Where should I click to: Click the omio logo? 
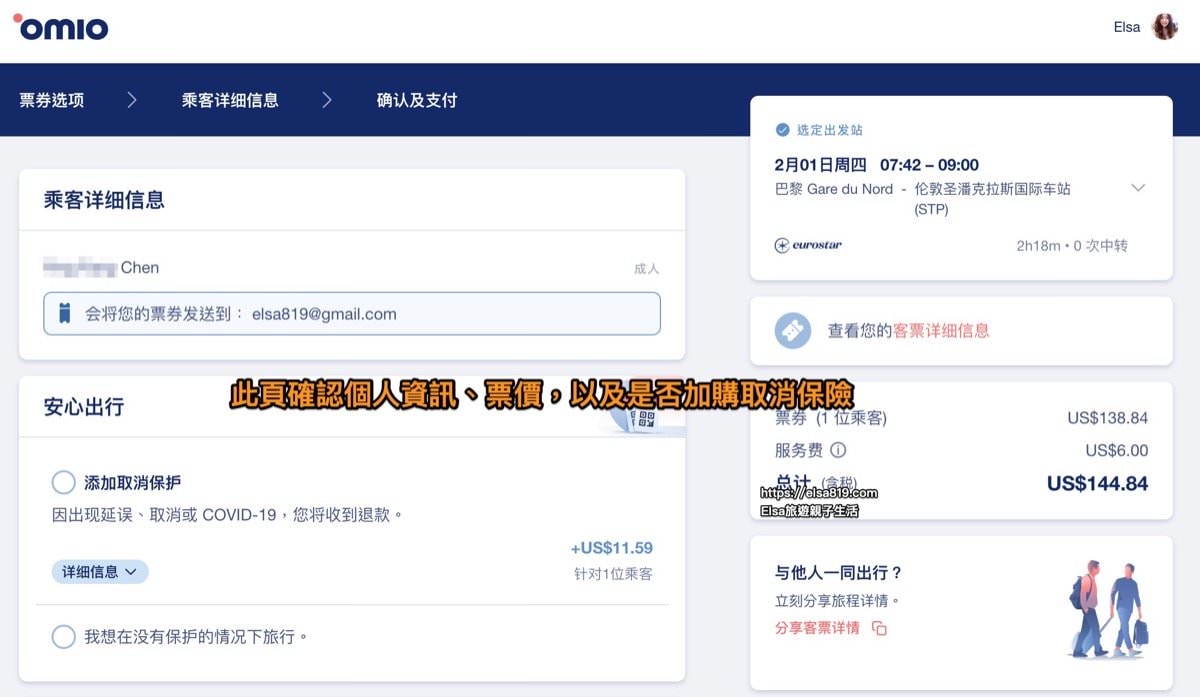click(x=60, y=28)
